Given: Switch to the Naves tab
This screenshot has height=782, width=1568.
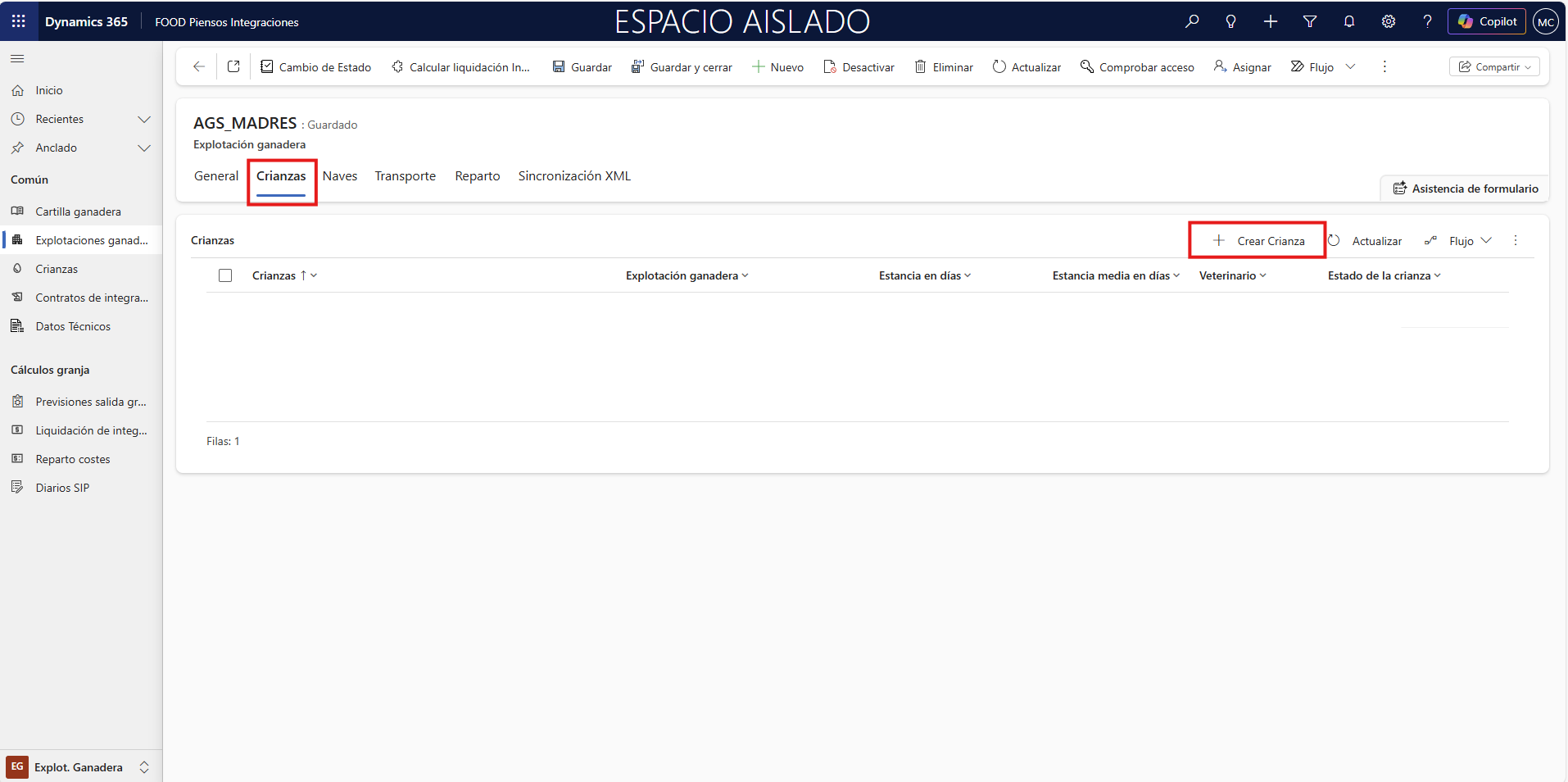Looking at the screenshot, I should tap(340, 175).
